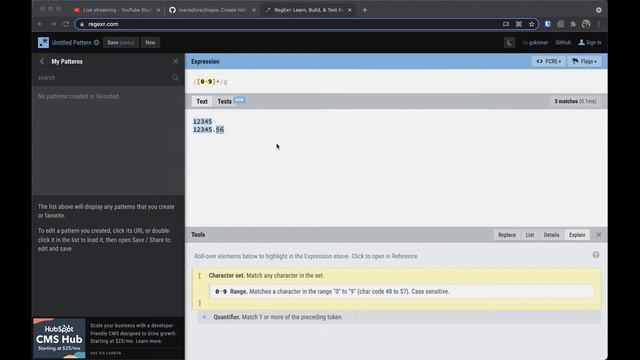Open settings gear next to Untitled Pattern
640x360 pixels.
(x=97, y=42)
